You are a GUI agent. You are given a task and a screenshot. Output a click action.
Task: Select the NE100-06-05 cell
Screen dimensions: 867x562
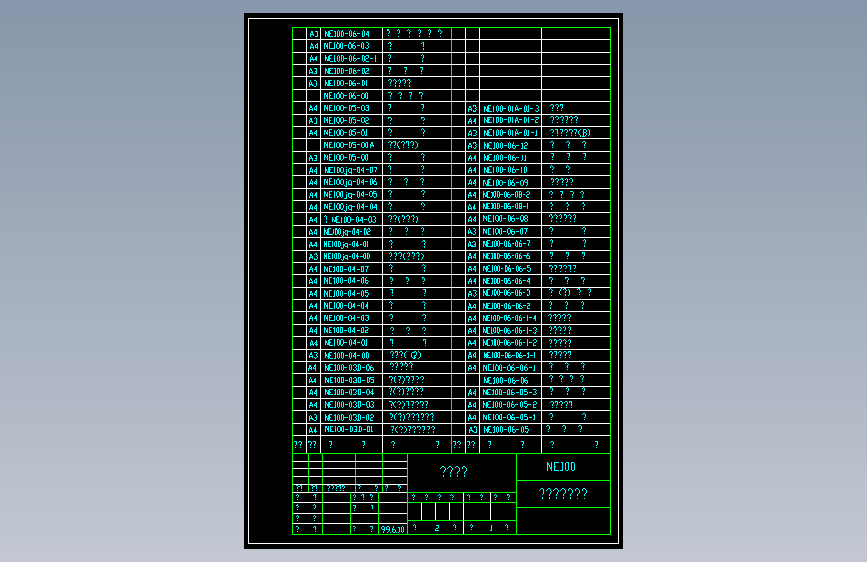point(510,429)
